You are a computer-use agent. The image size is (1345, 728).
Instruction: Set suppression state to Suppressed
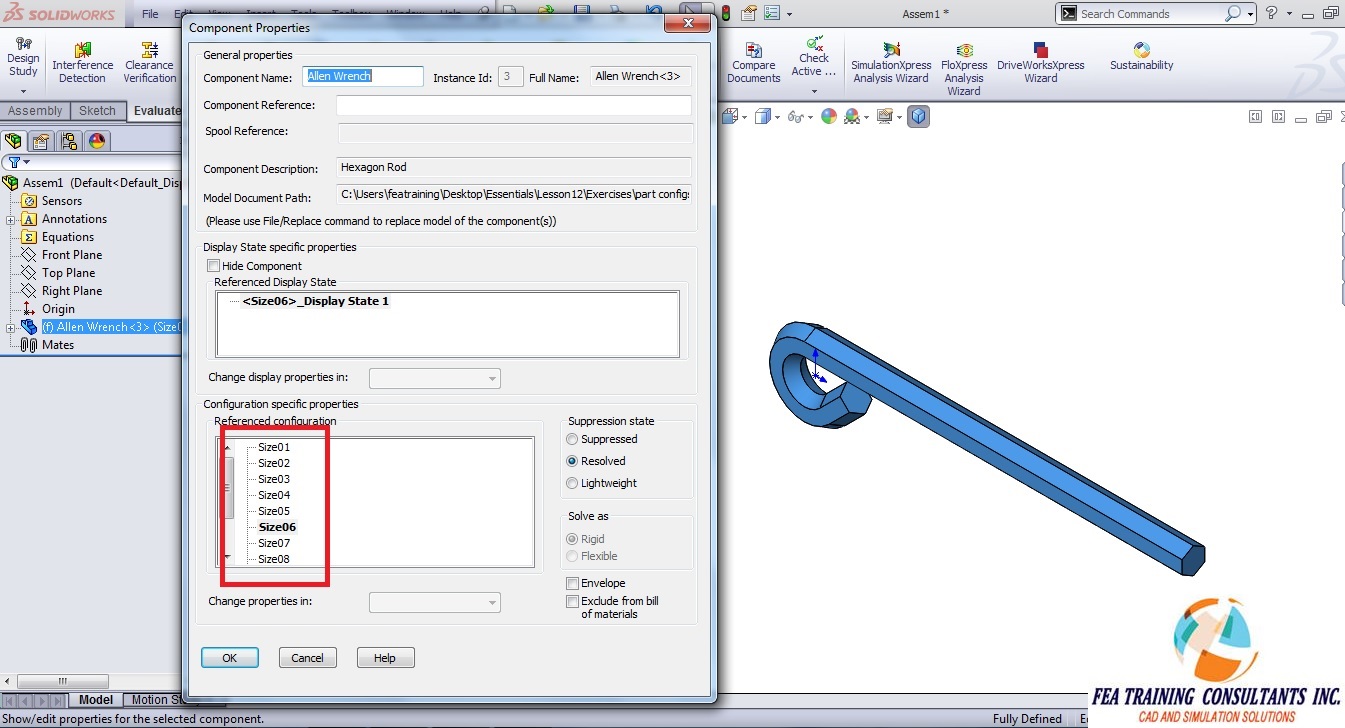point(572,439)
